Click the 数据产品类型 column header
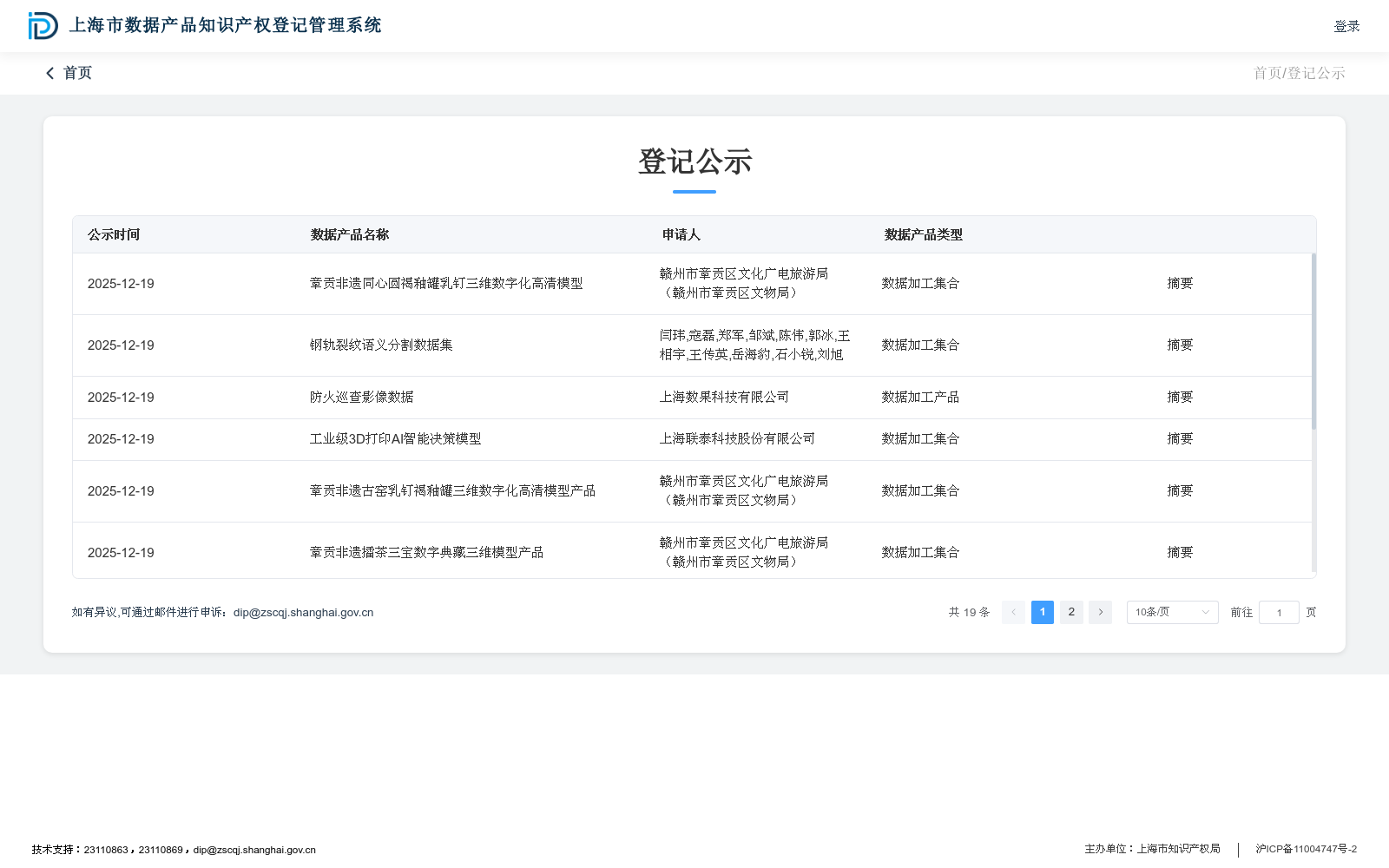Screen dimensions: 1389x868 [x=924, y=234]
